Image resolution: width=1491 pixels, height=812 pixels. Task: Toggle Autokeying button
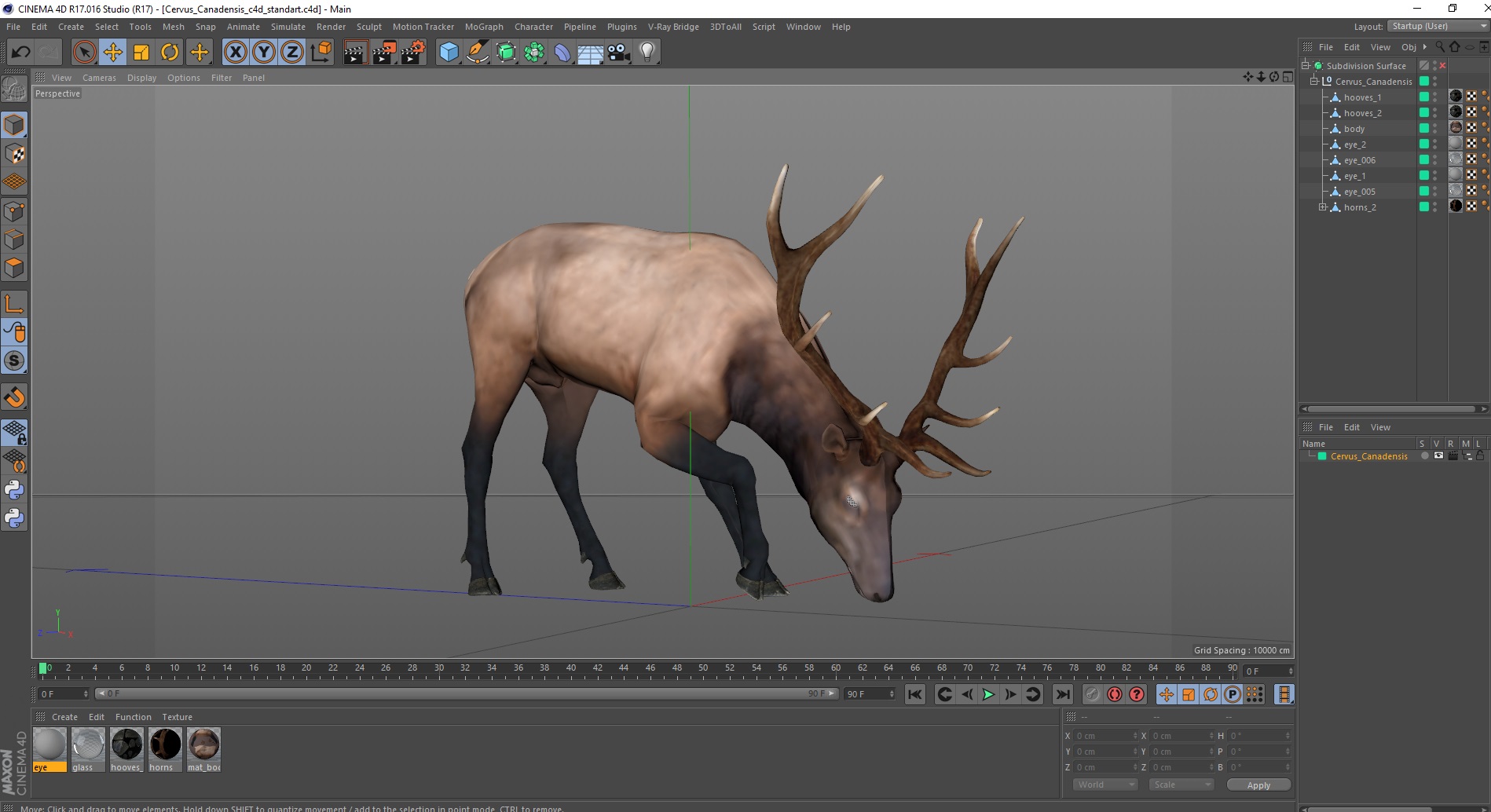coord(1114,694)
